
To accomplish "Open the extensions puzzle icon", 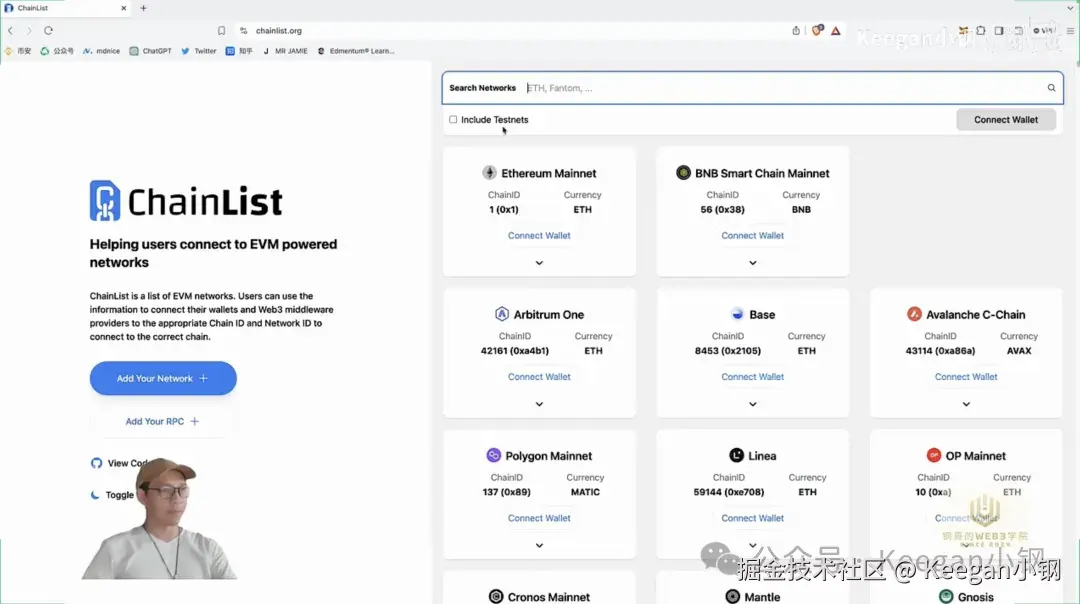I will pyautogui.click(x=981, y=30).
